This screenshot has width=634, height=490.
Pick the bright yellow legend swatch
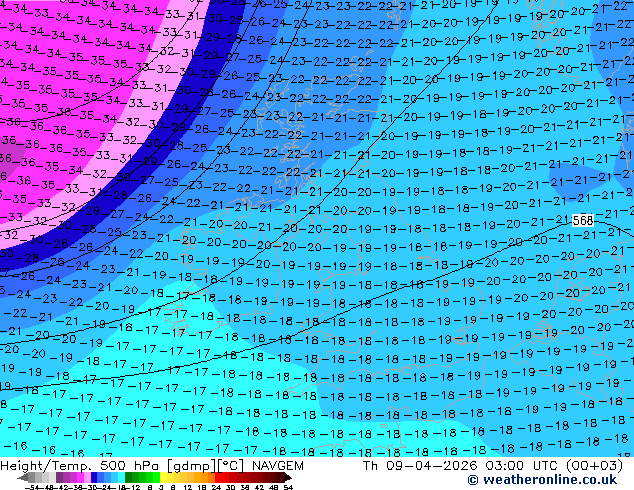point(163,477)
